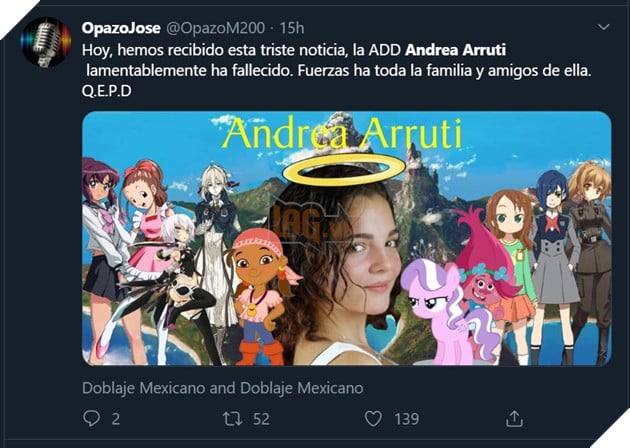
Task: Click the like count 139
Action: [x=407, y=419]
